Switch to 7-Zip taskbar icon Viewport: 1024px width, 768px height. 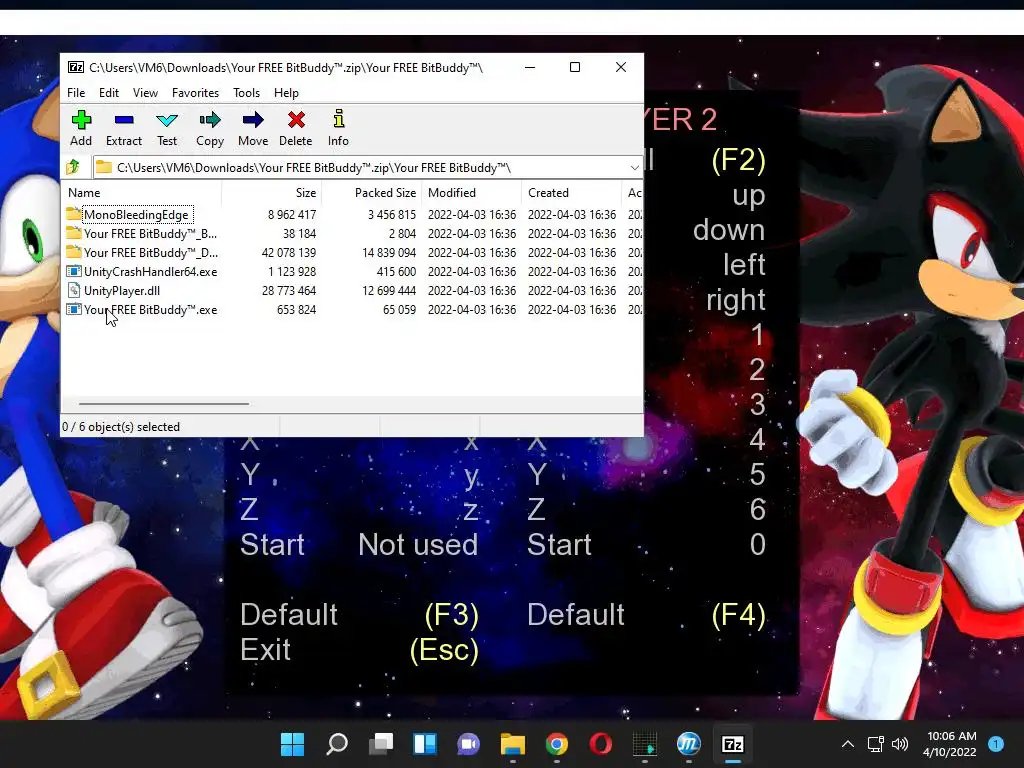coord(733,744)
